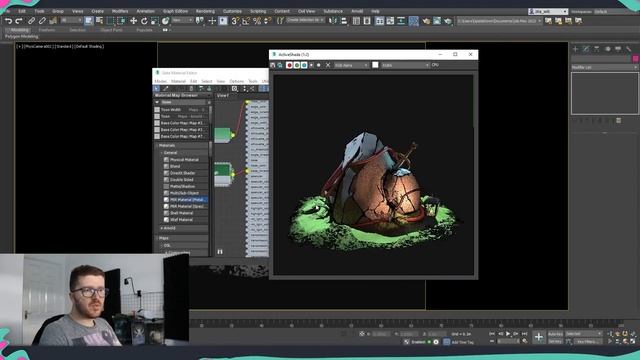This screenshot has width=640, height=360.
Task: Click the Align tool icon
Action: pyautogui.click(x=344, y=20)
